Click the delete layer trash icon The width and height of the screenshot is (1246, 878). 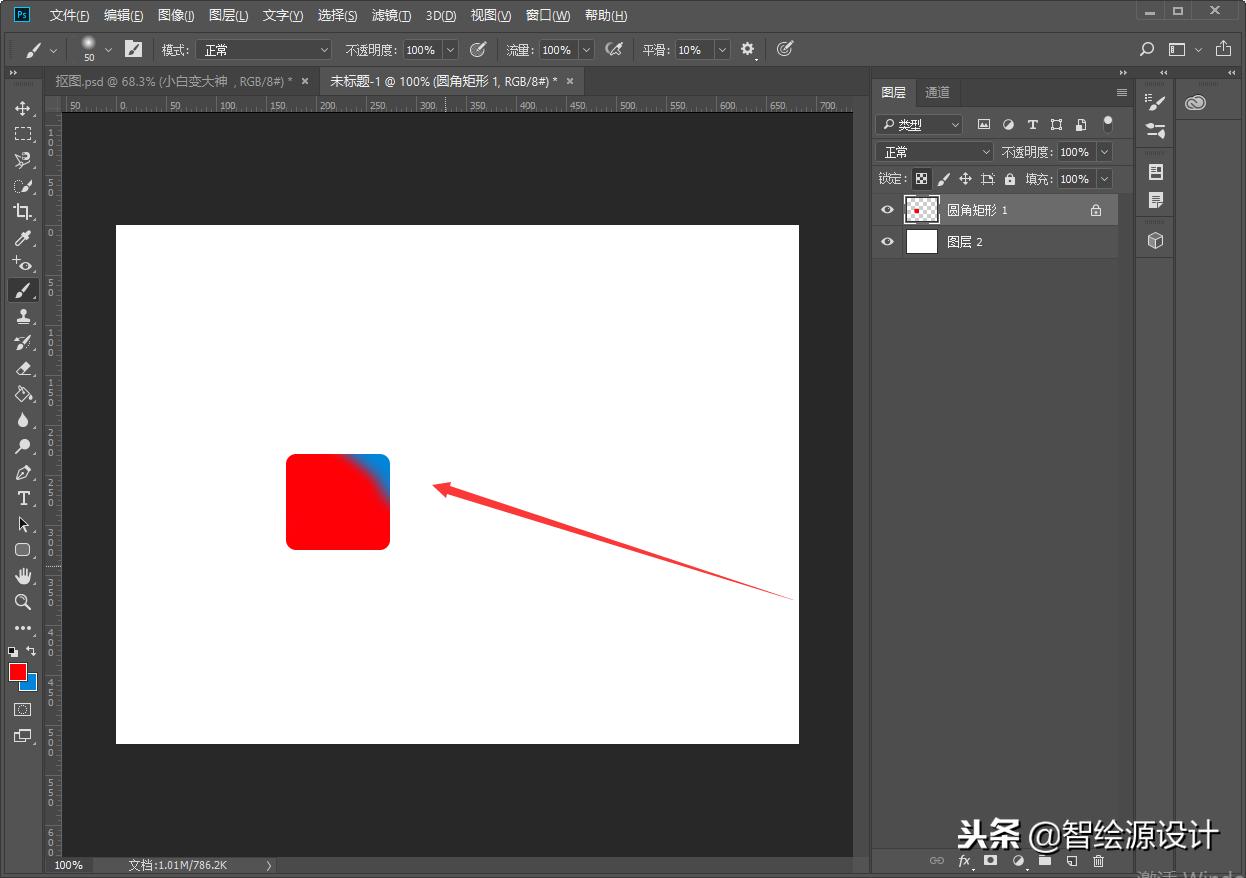click(1098, 860)
